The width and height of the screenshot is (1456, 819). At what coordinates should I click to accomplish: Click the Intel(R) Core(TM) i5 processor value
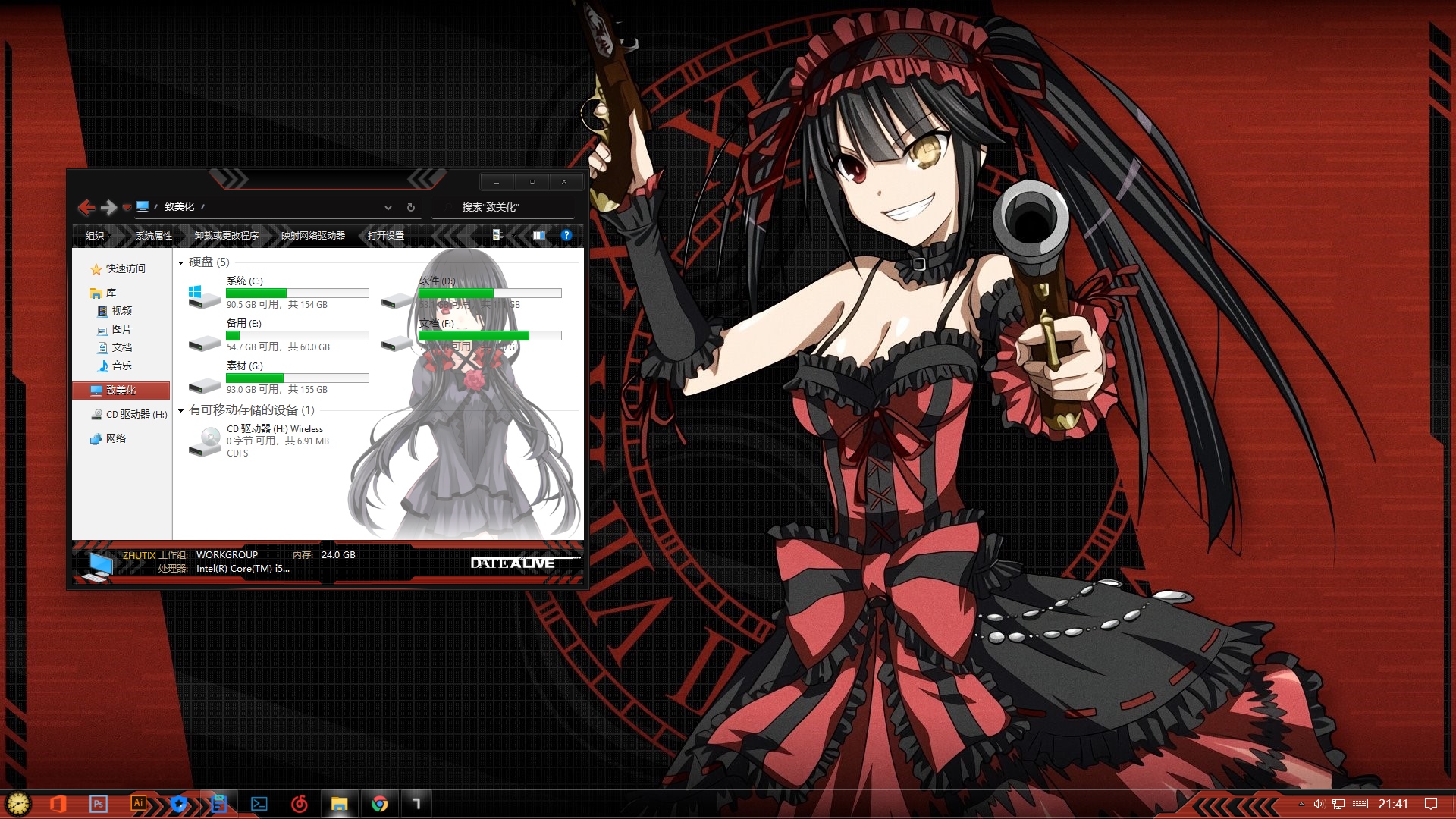243,568
